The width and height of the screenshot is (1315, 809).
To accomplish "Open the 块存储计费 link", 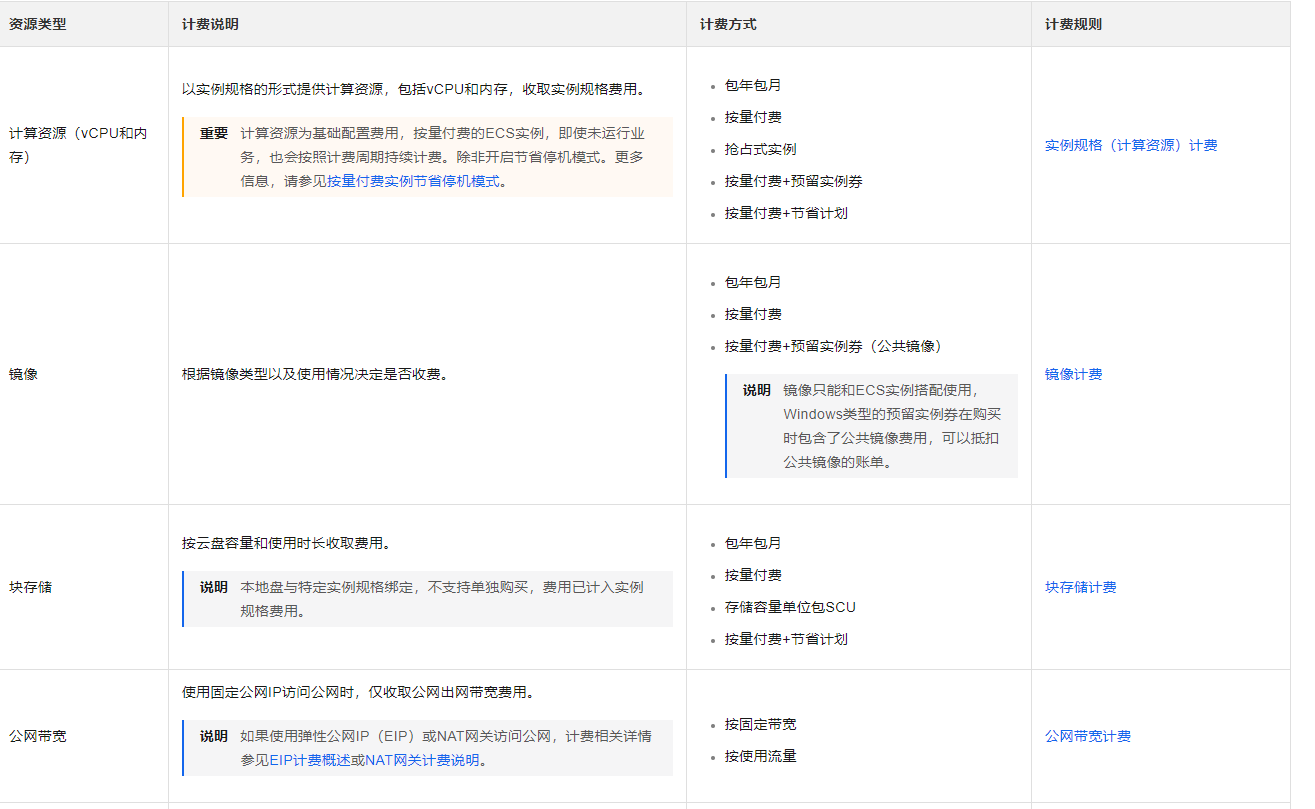I will point(1080,587).
